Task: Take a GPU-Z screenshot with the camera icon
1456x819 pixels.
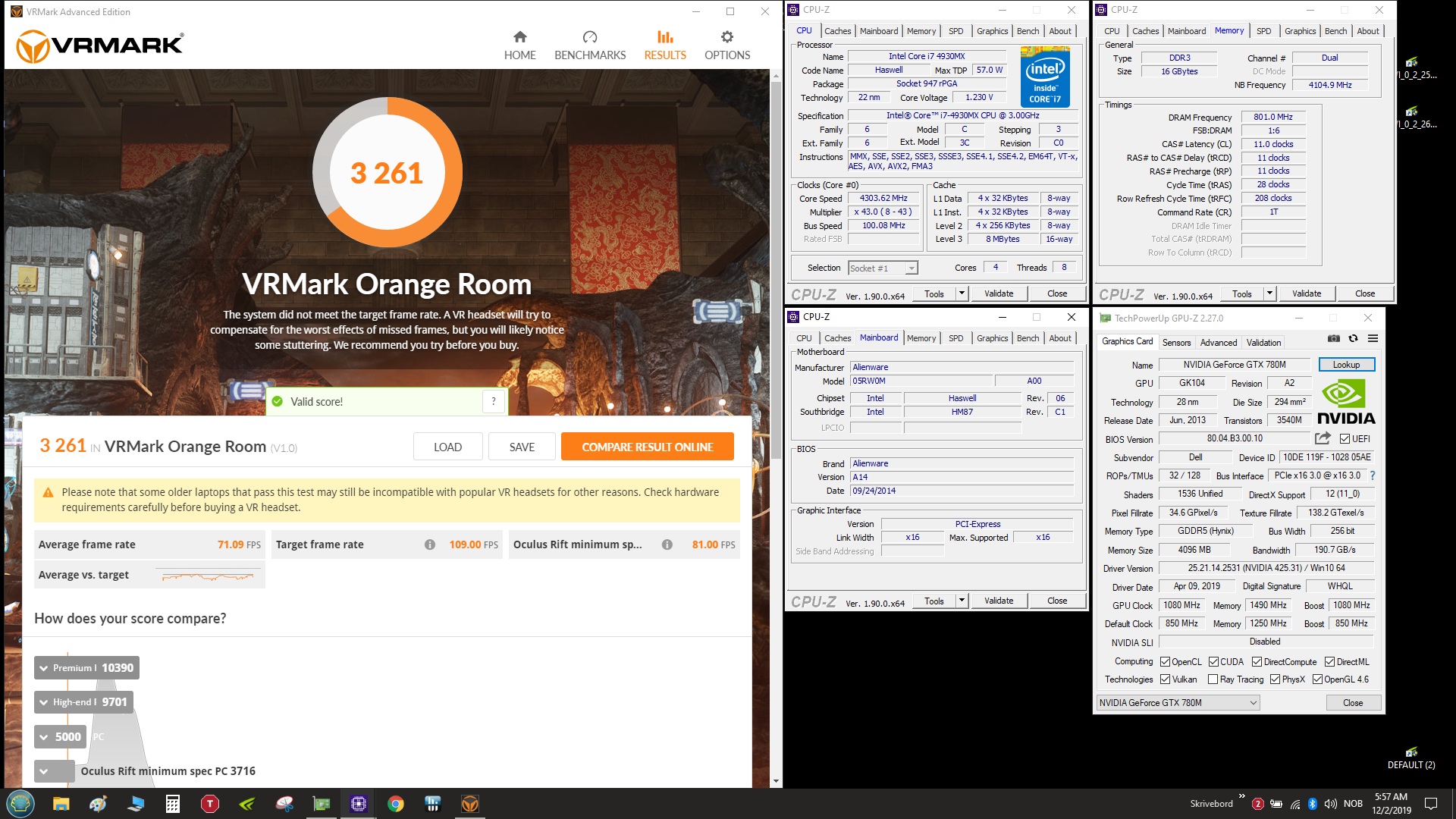Action: [1334, 339]
